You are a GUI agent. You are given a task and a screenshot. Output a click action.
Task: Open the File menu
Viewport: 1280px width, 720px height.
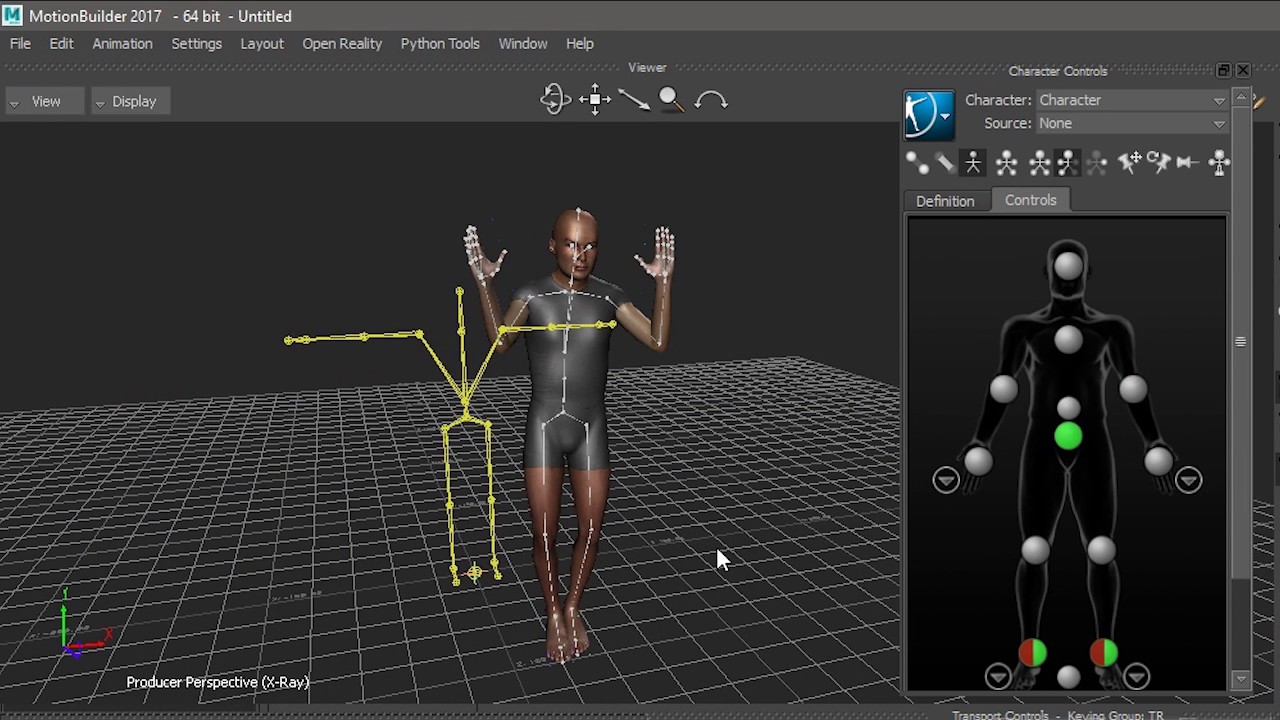[20, 44]
